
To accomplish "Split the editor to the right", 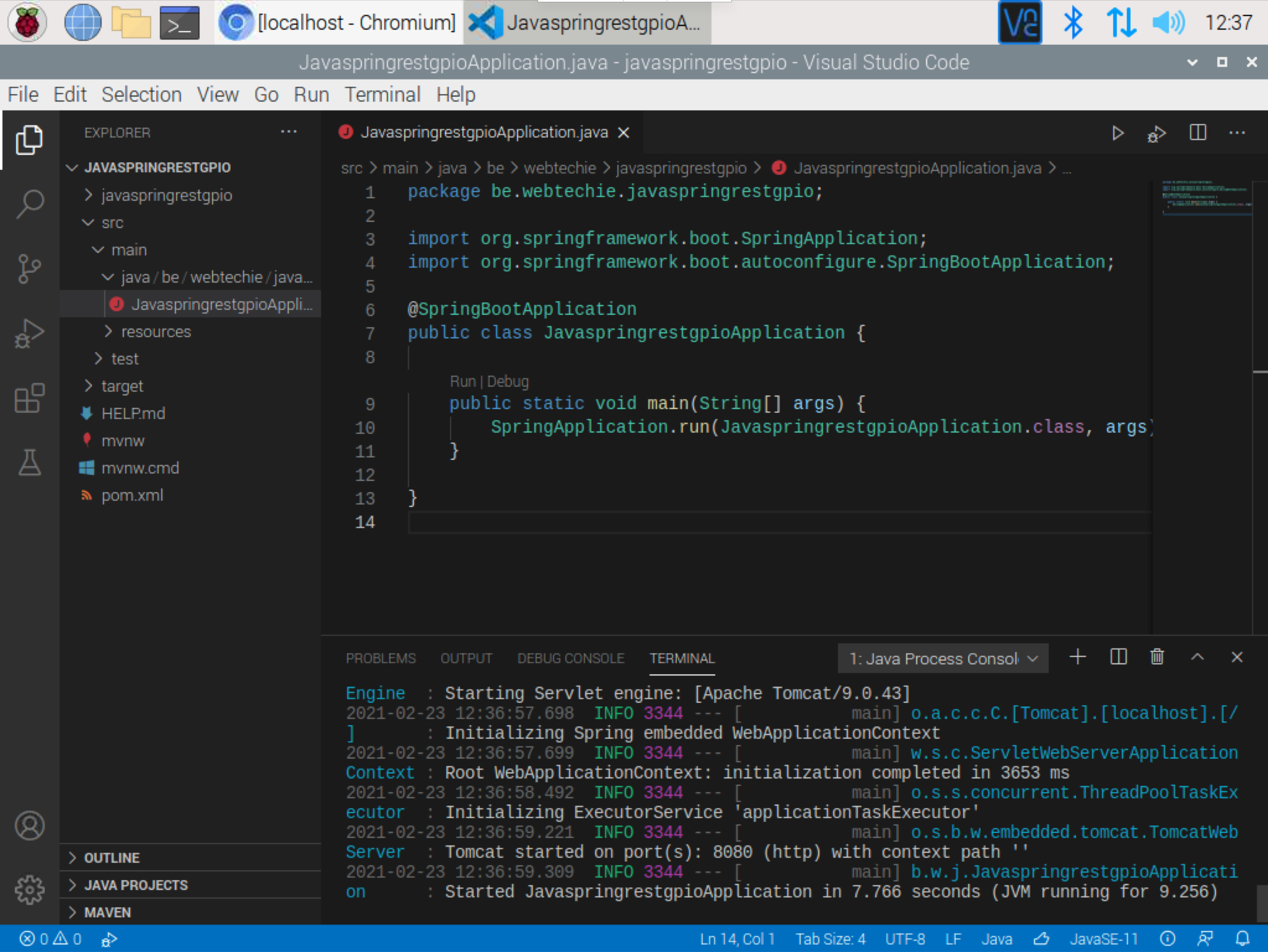I will pyautogui.click(x=1197, y=133).
